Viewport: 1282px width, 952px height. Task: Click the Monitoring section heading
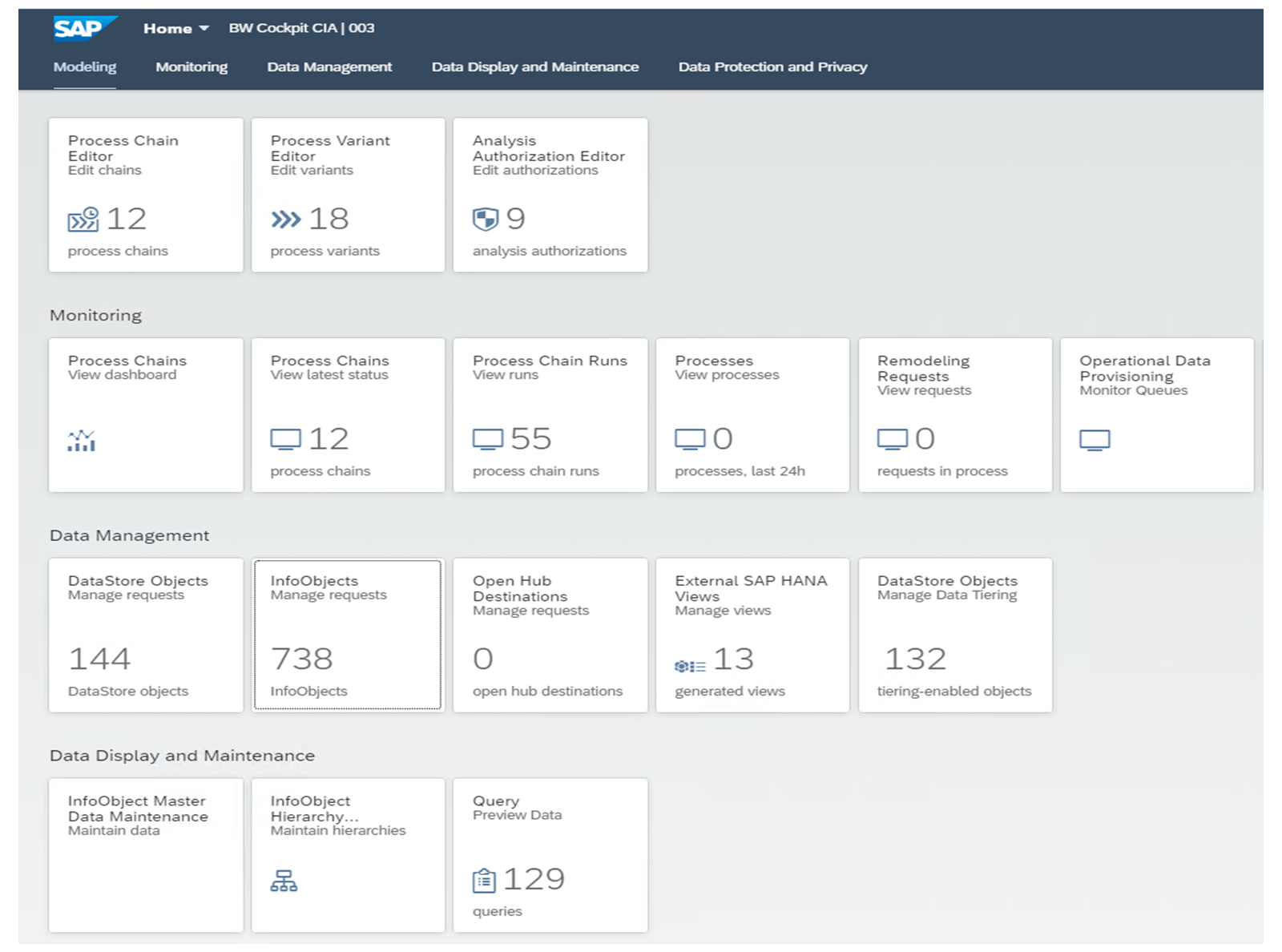pyautogui.click(x=95, y=316)
